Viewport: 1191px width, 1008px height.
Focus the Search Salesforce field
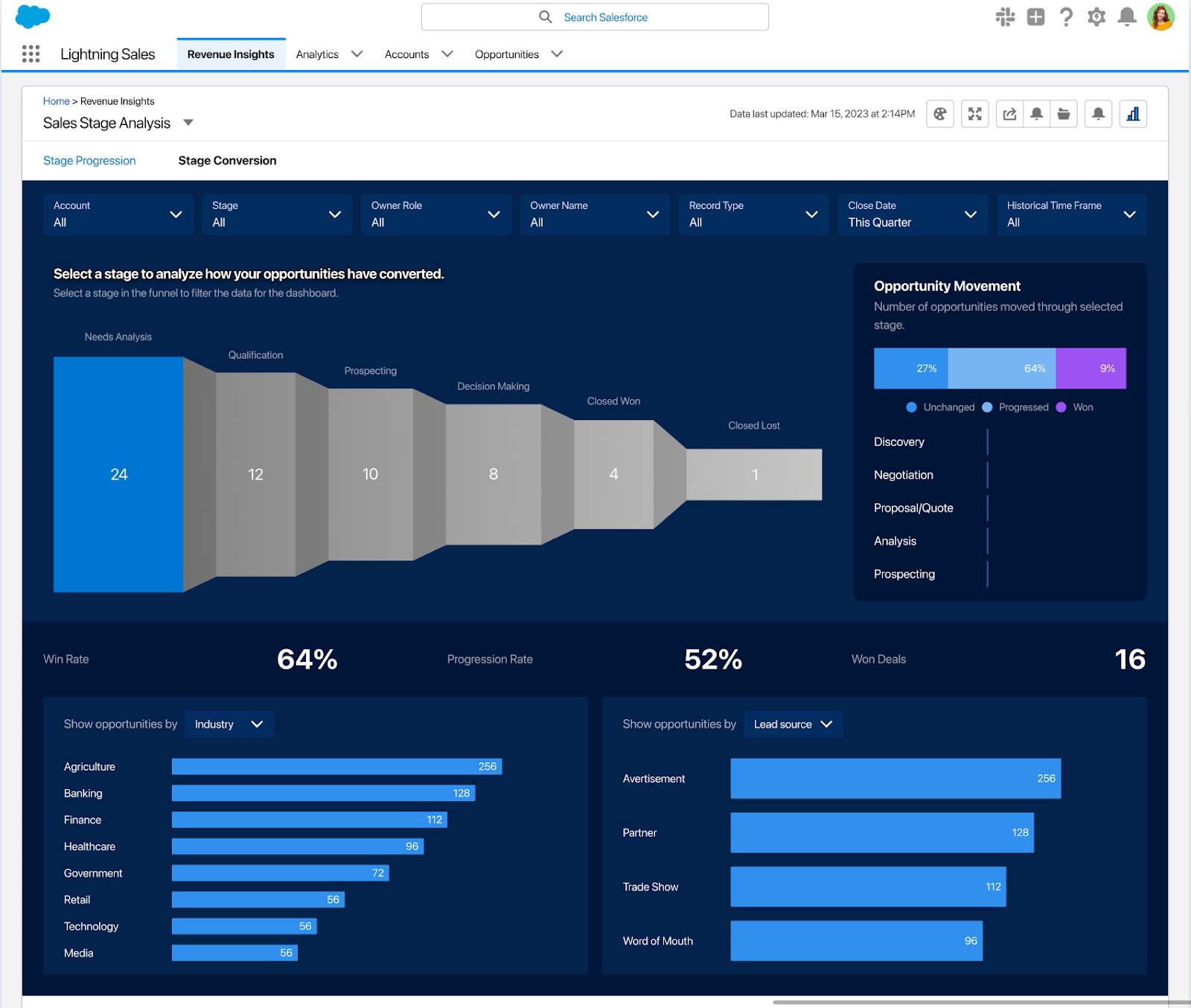pos(595,16)
